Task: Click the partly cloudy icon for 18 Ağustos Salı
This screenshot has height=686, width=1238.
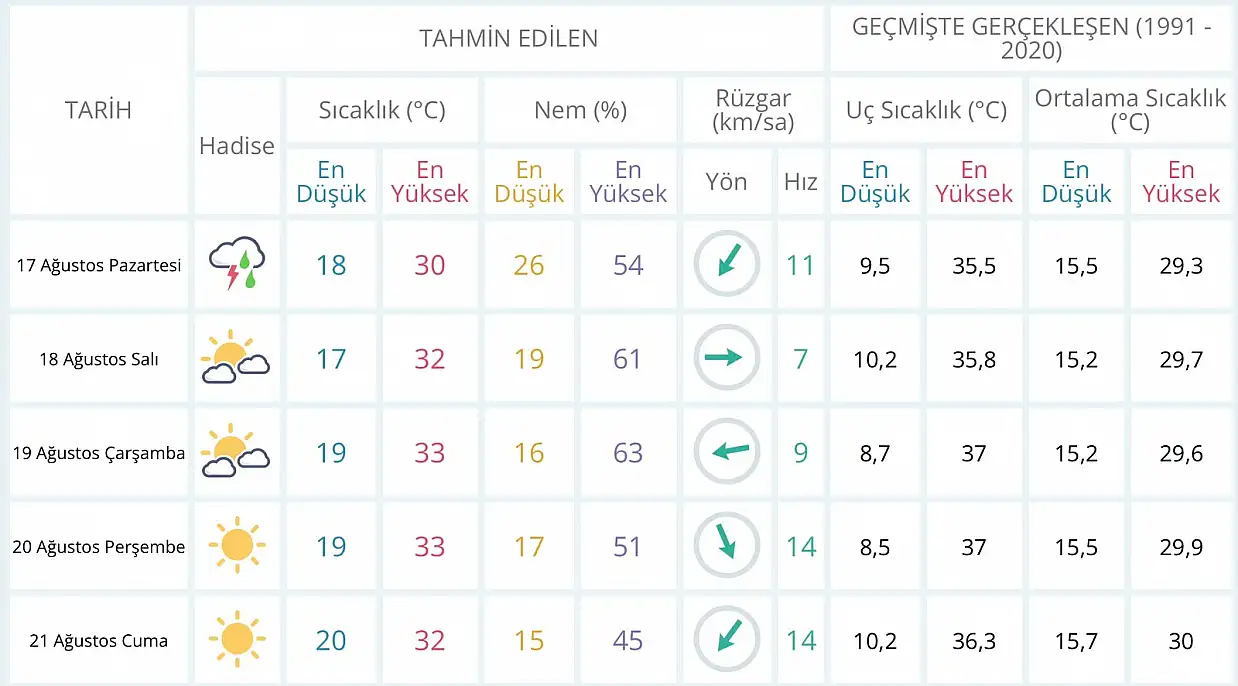Action: [x=235, y=358]
